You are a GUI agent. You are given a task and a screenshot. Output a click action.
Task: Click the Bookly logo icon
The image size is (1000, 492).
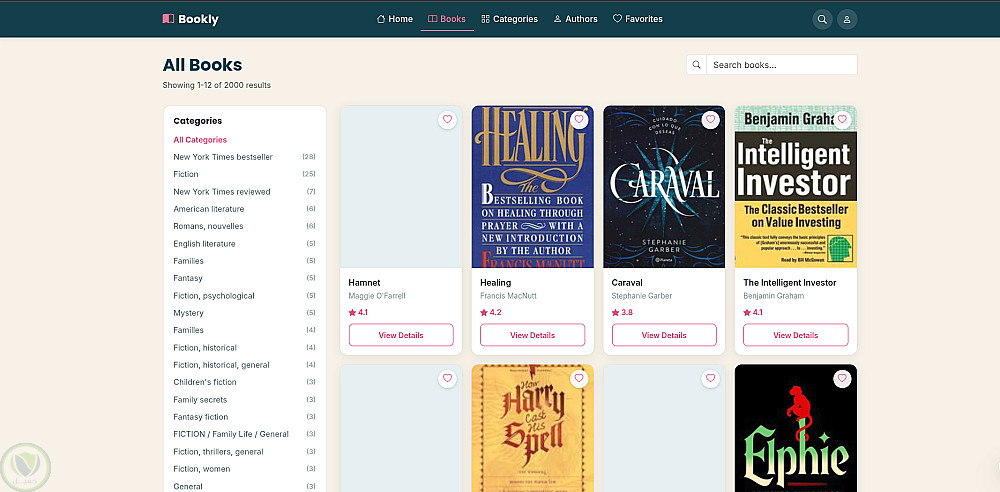(x=168, y=19)
